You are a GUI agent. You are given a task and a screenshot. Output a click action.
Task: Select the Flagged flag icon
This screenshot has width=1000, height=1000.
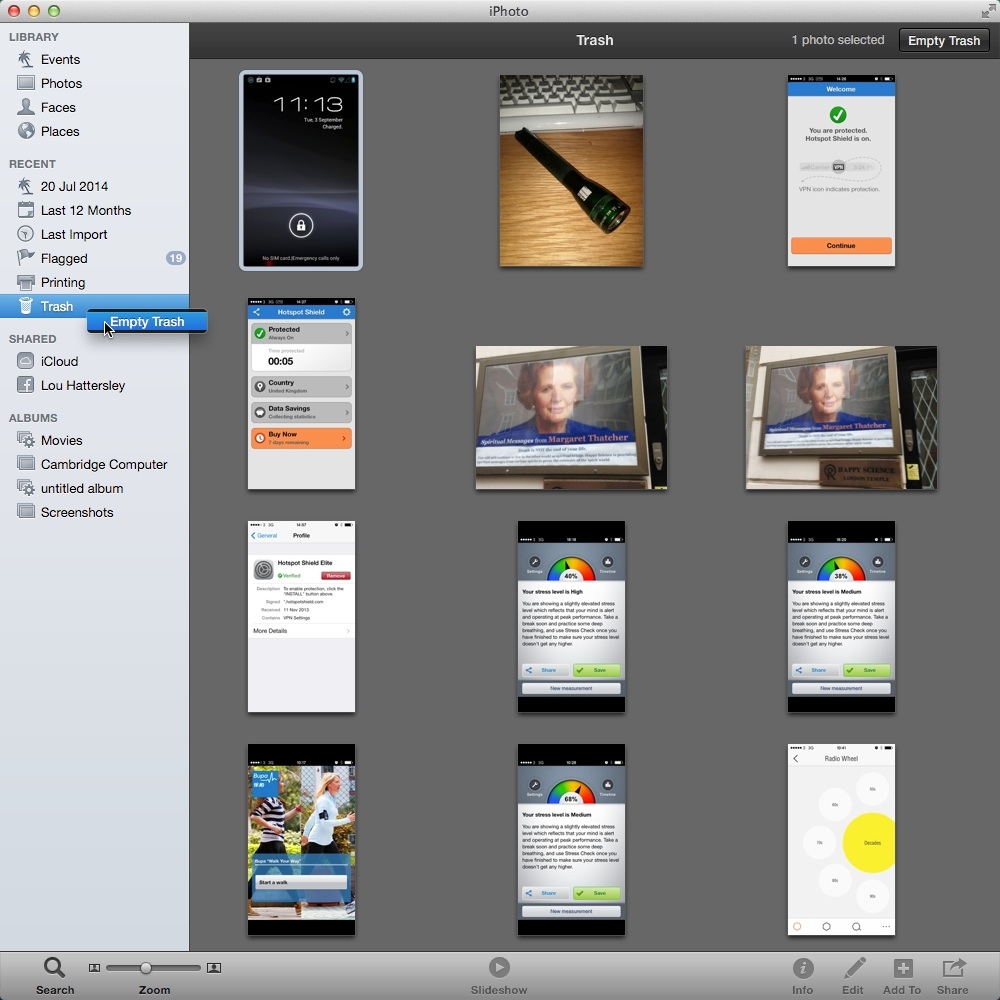[x=26, y=258]
